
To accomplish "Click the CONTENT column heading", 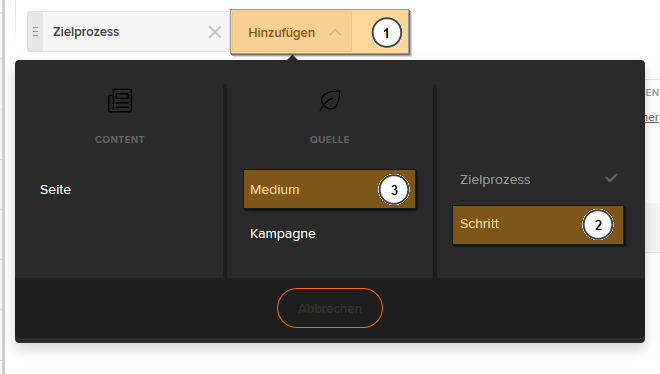I will click(x=120, y=140).
